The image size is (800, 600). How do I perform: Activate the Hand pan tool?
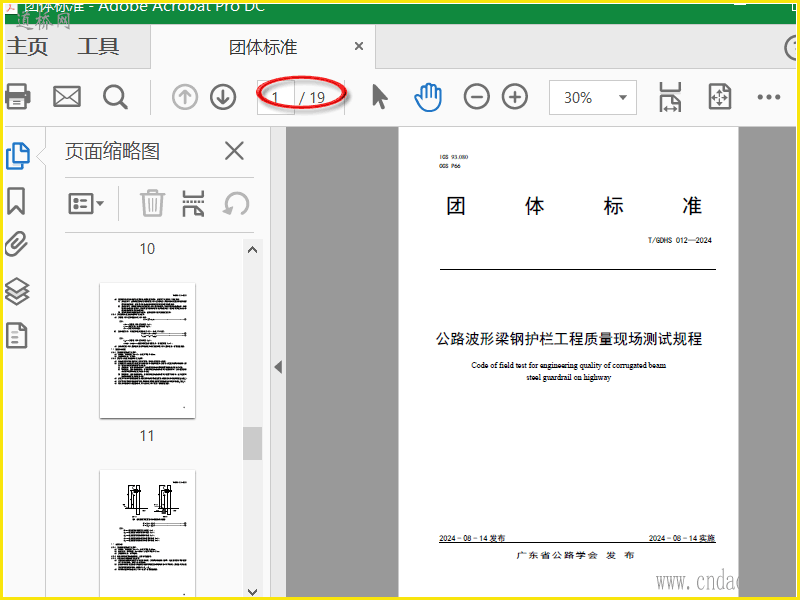coord(428,97)
